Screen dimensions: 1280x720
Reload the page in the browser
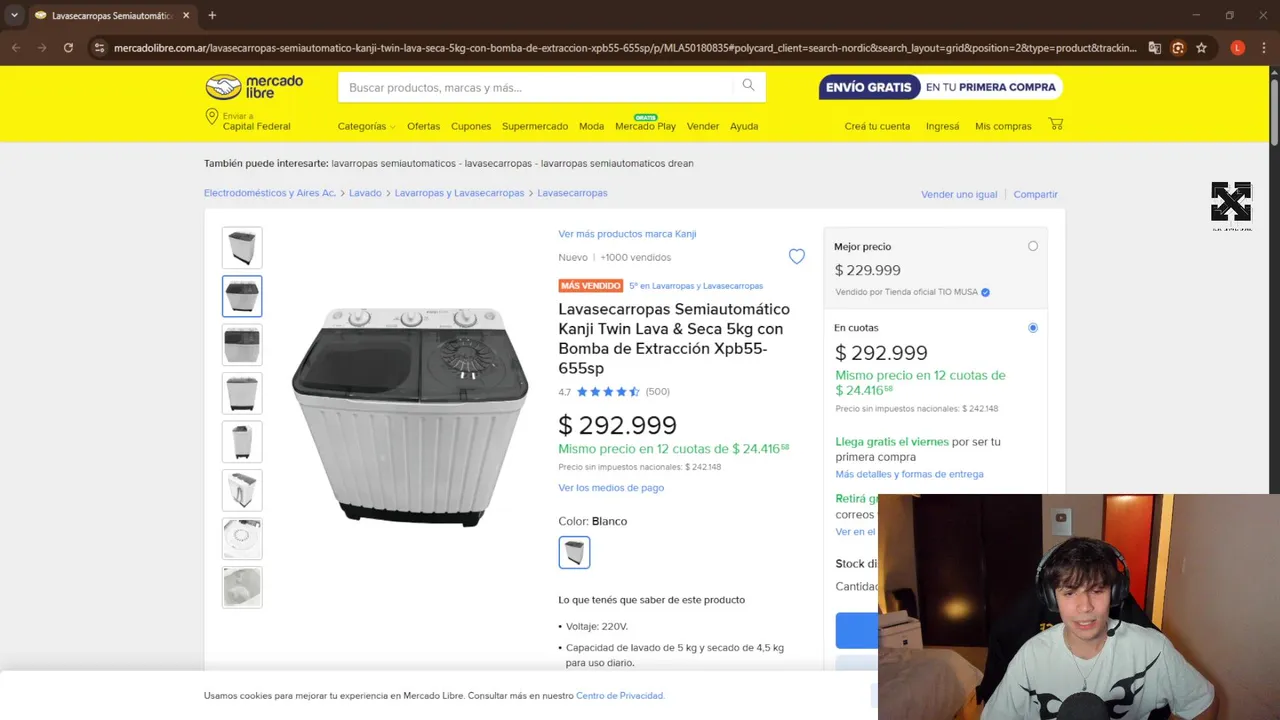point(68,47)
